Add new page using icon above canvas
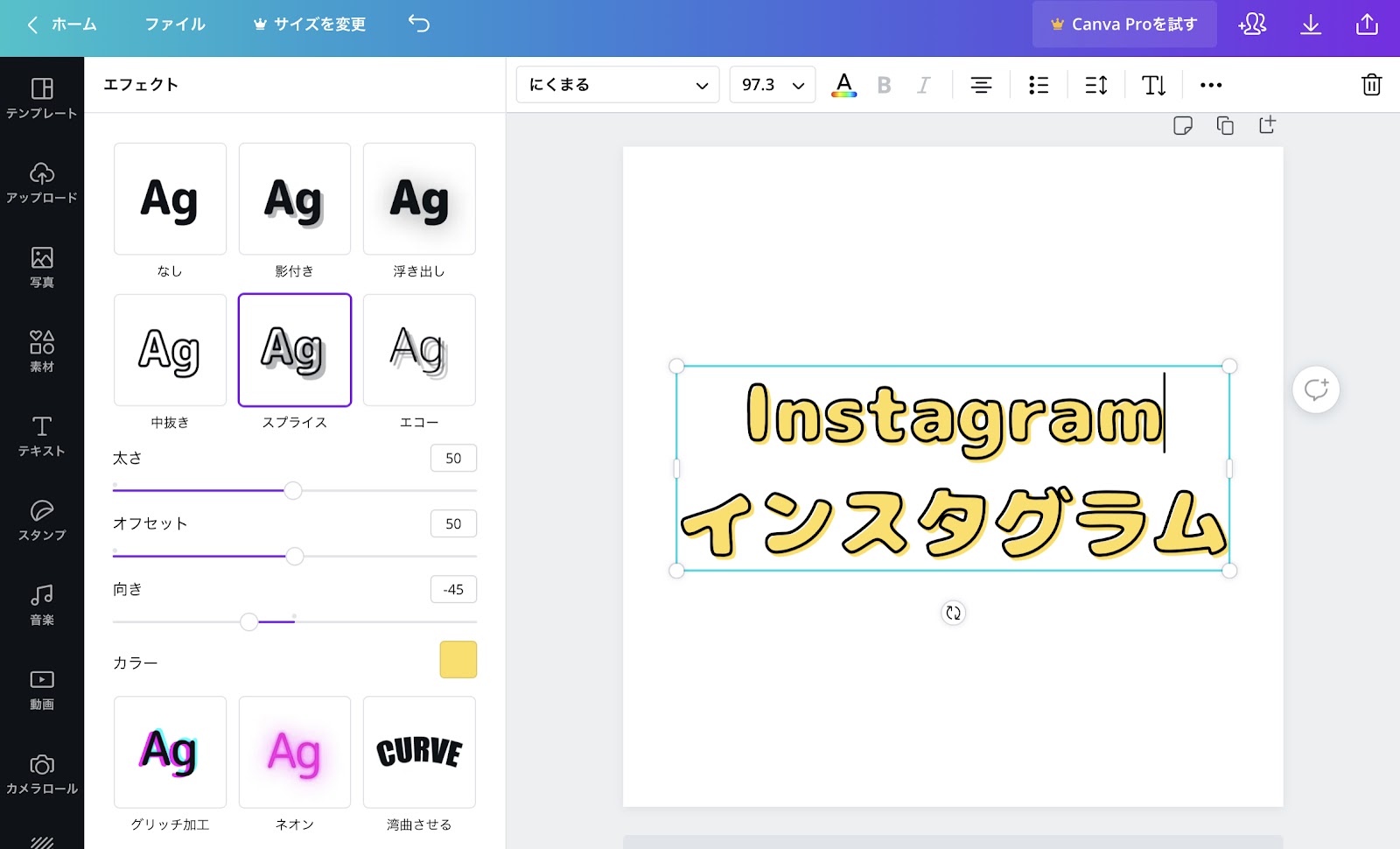 pyautogui.click(x=1267, y=125)
